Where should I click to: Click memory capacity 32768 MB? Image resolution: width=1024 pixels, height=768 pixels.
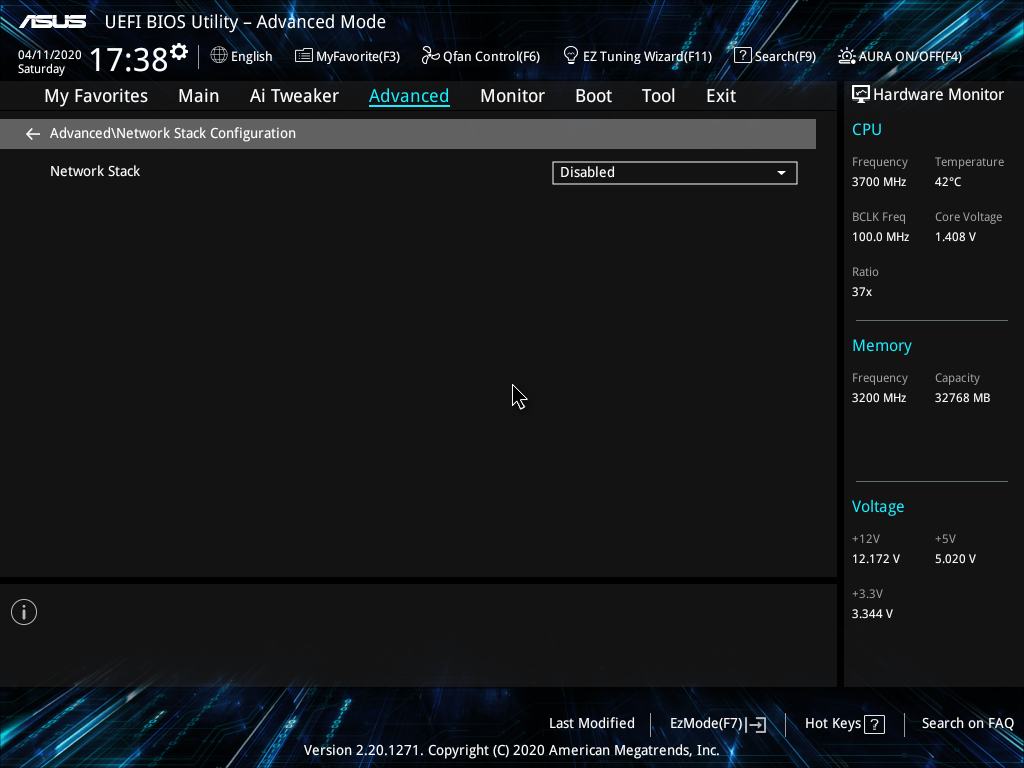pos(962,398)
